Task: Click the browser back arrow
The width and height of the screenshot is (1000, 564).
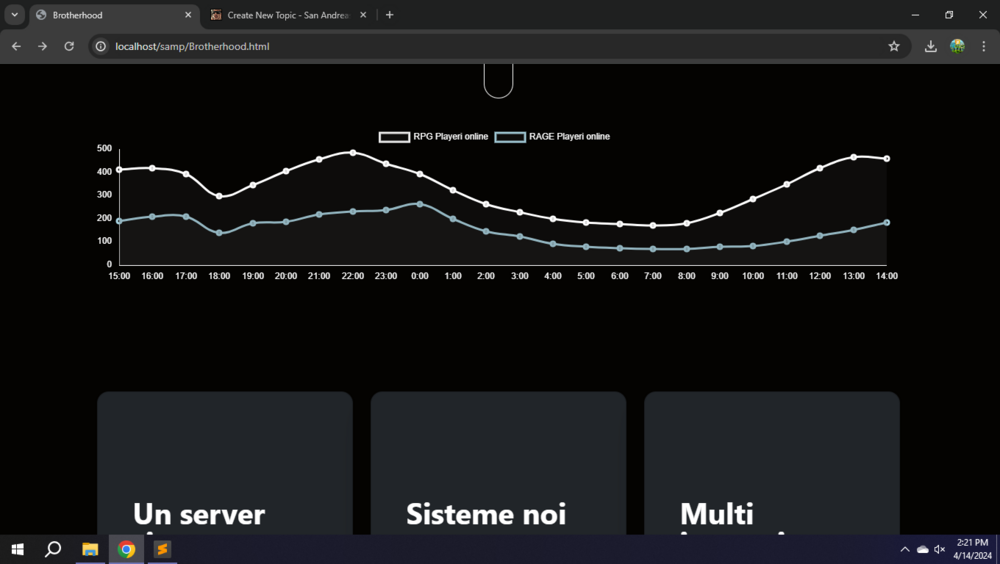Action: click(x=16, y=46)
